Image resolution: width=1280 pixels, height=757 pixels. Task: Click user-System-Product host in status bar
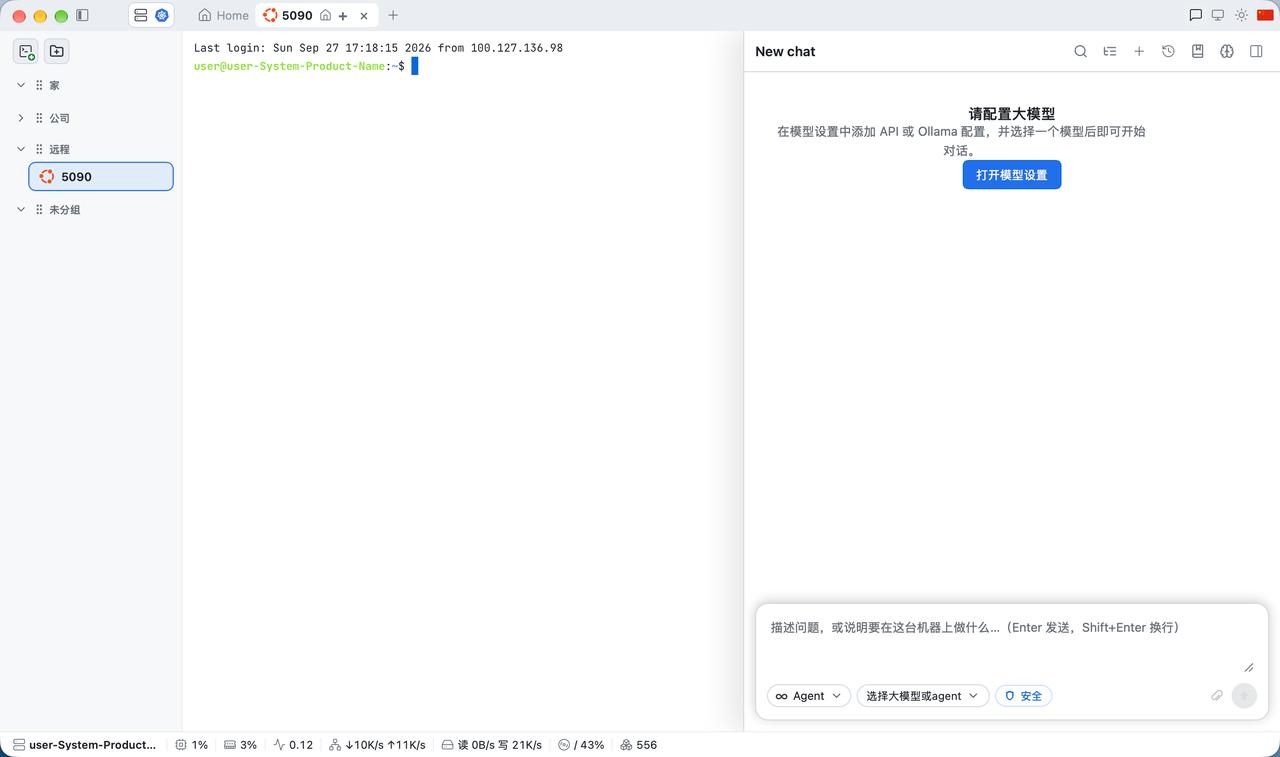click(84, 745)
